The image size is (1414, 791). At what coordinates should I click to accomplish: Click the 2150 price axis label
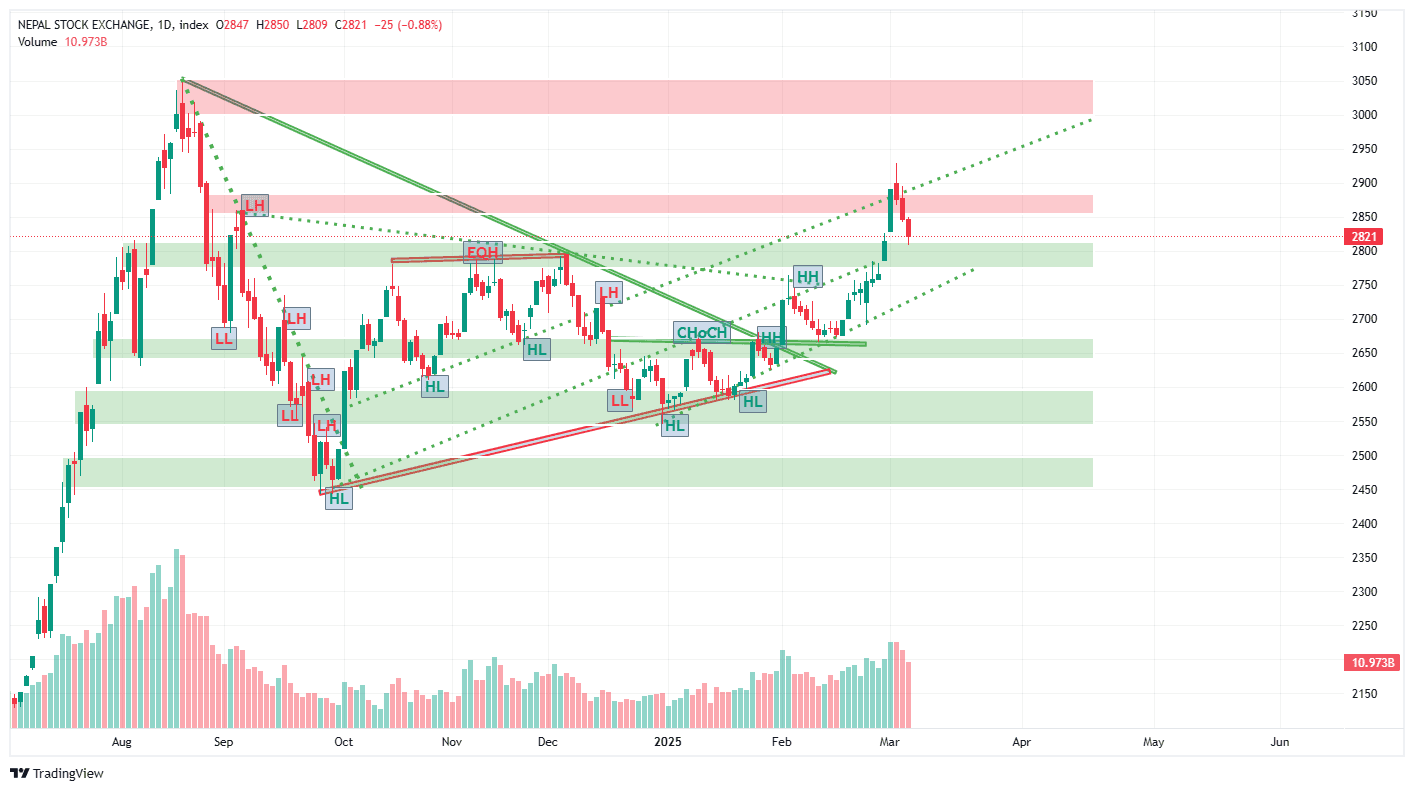[x=1365, y=694]
